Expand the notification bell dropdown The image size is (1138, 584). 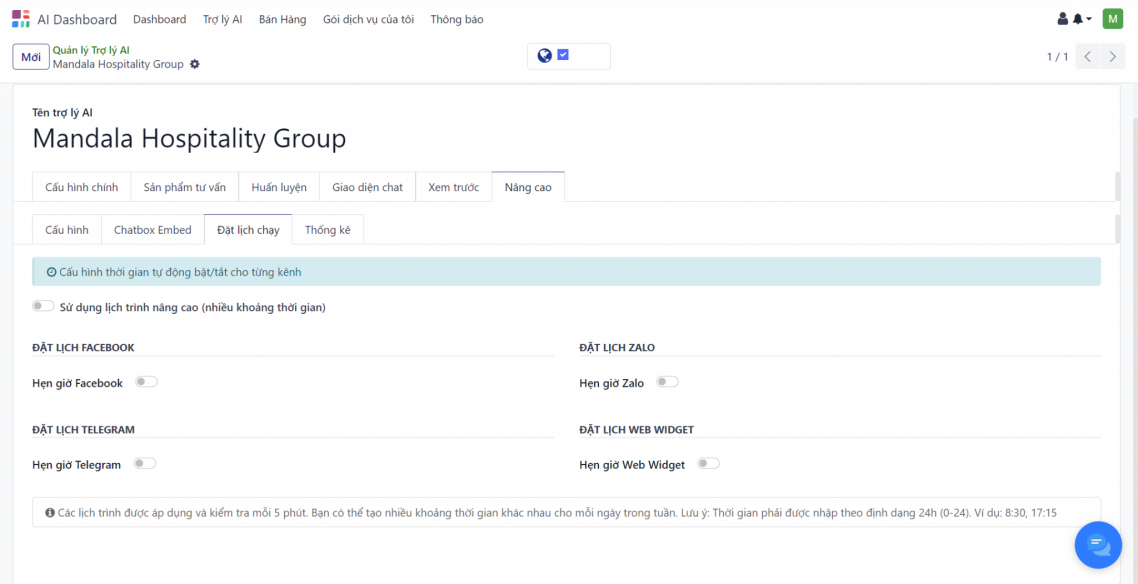[1082, 19]
